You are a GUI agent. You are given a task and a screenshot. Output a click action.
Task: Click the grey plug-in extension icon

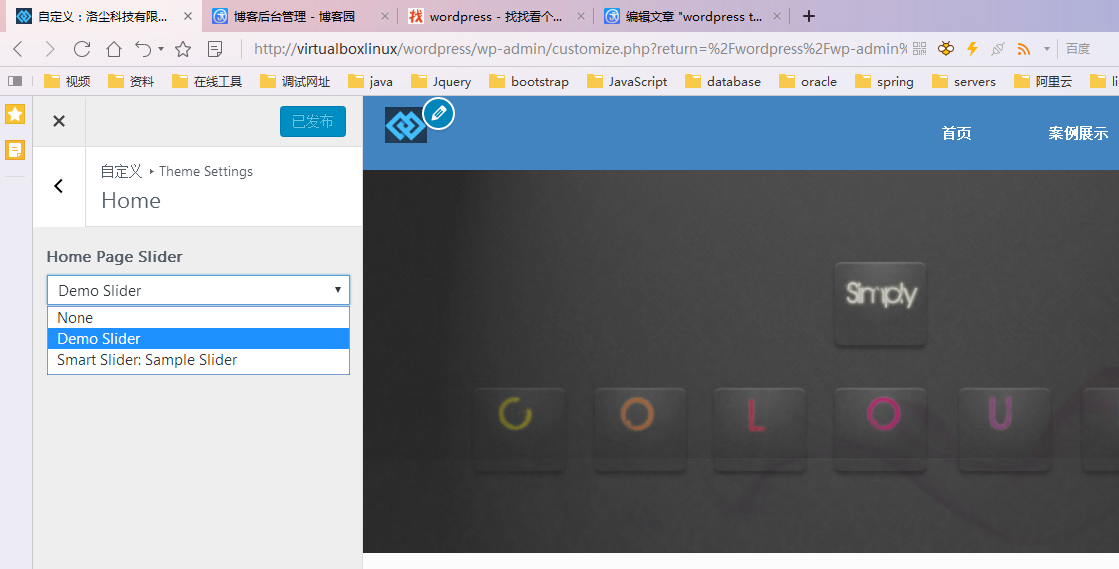(998, 49)
